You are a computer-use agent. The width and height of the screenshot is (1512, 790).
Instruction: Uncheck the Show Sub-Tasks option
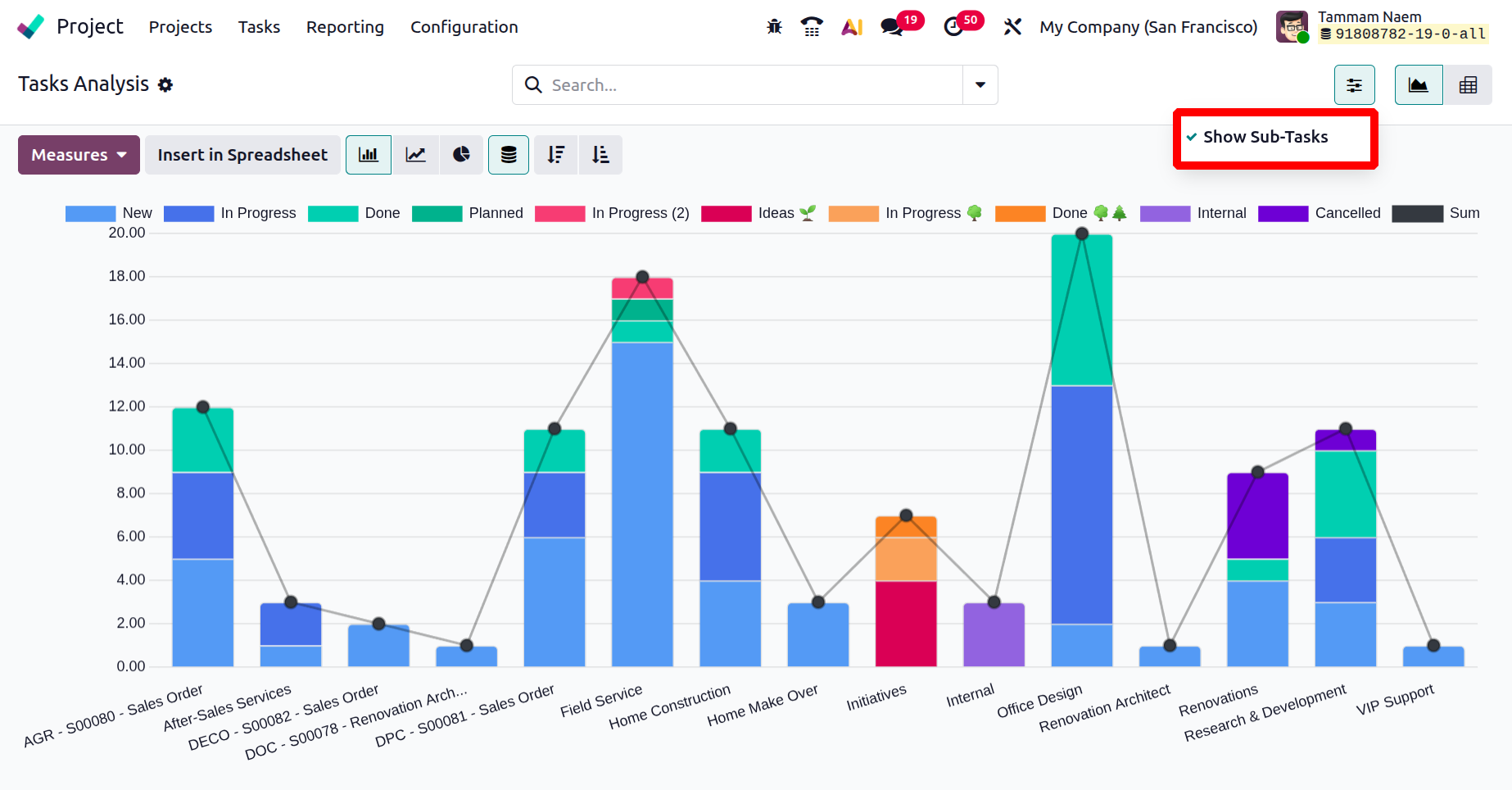coord(1265,137)
